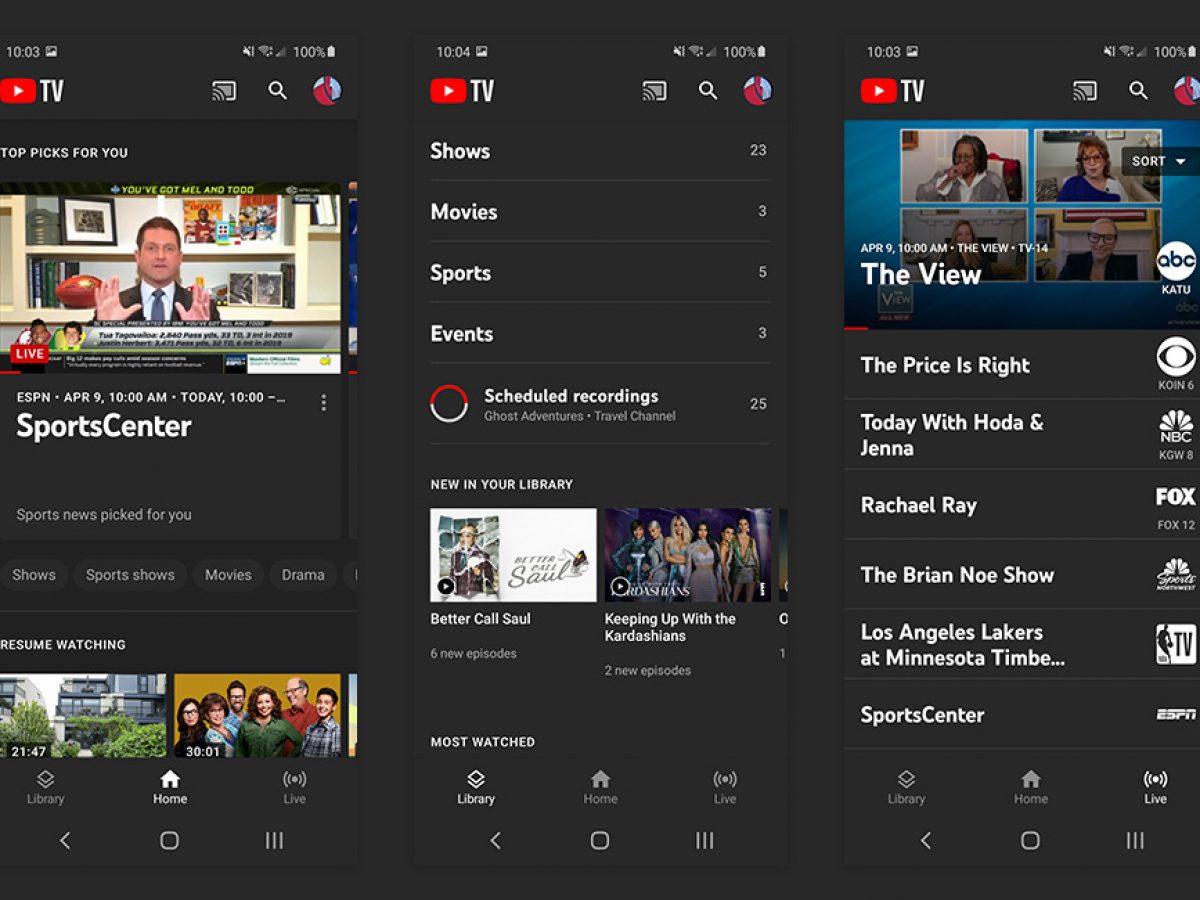
Task: Expand the SORT dropdown on the Live screen
Action: 1159,161
